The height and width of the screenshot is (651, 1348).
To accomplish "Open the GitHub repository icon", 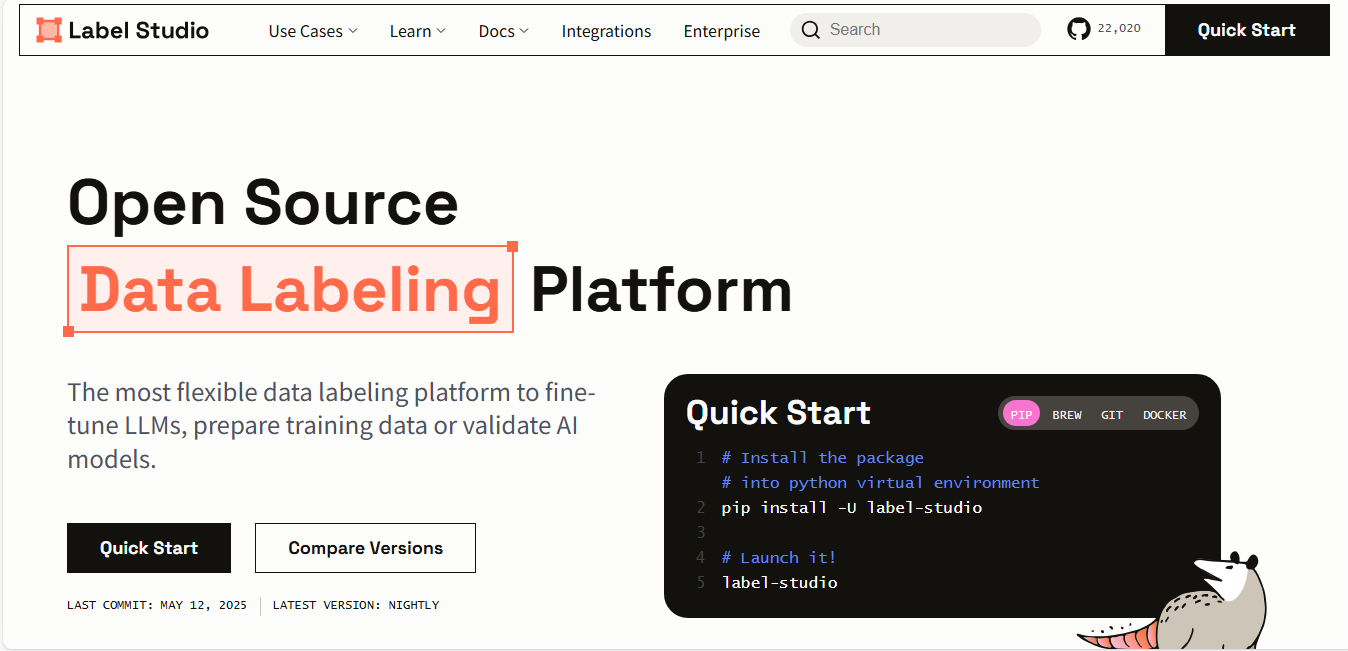I will 1079,29.
